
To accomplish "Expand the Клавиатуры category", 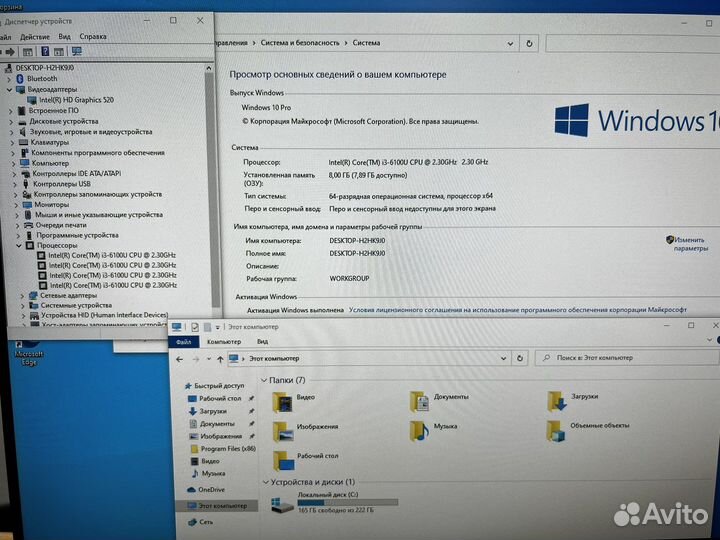I will (x=12, y=143).
